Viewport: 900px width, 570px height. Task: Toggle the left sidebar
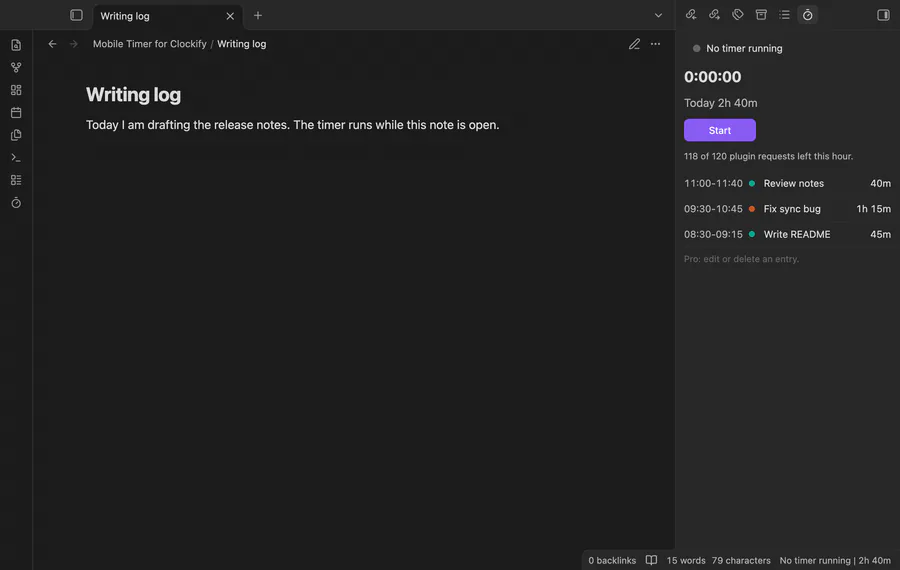click(x=76, y=15)
